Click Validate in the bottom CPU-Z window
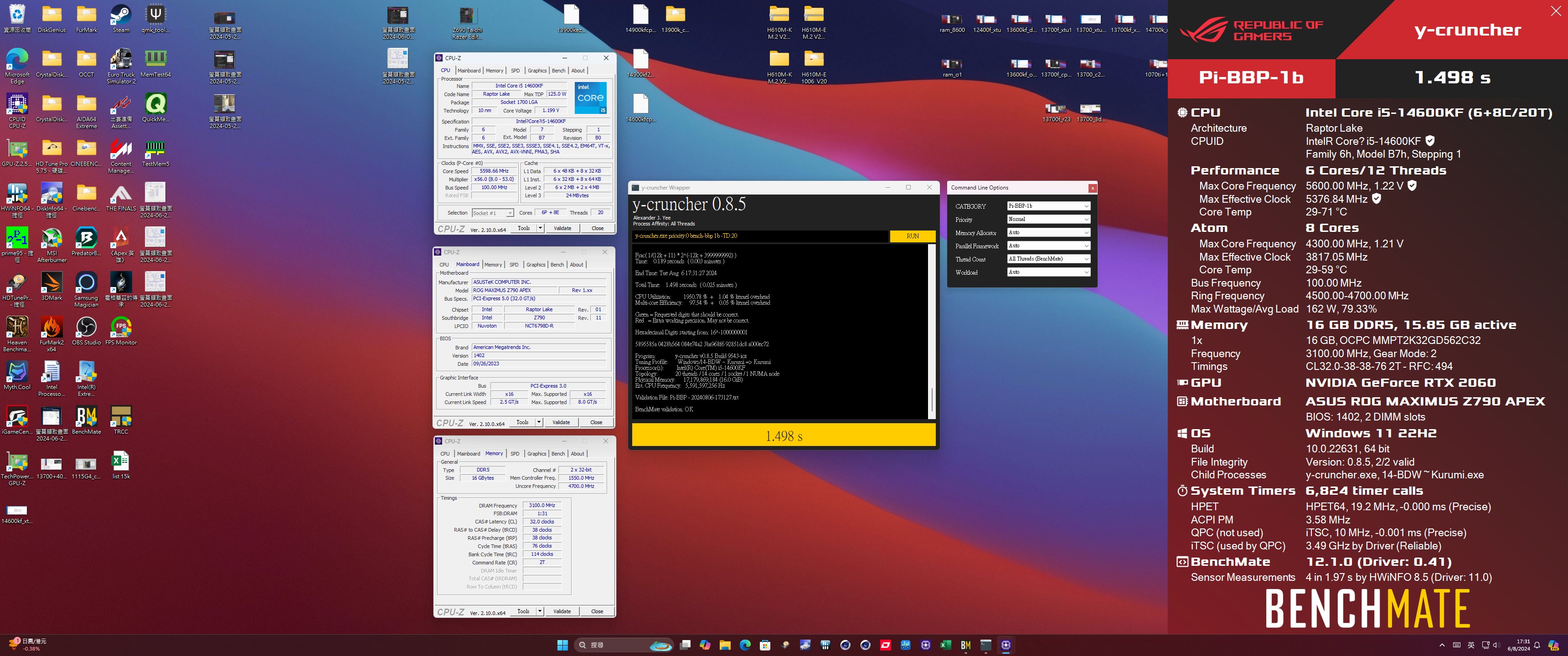The height and width of the screenshot is (656, 1568). (x=562, y=611)
